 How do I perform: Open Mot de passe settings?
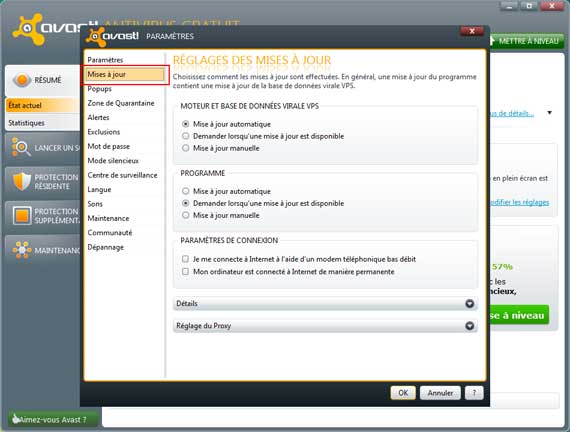(x=108, y=147)
